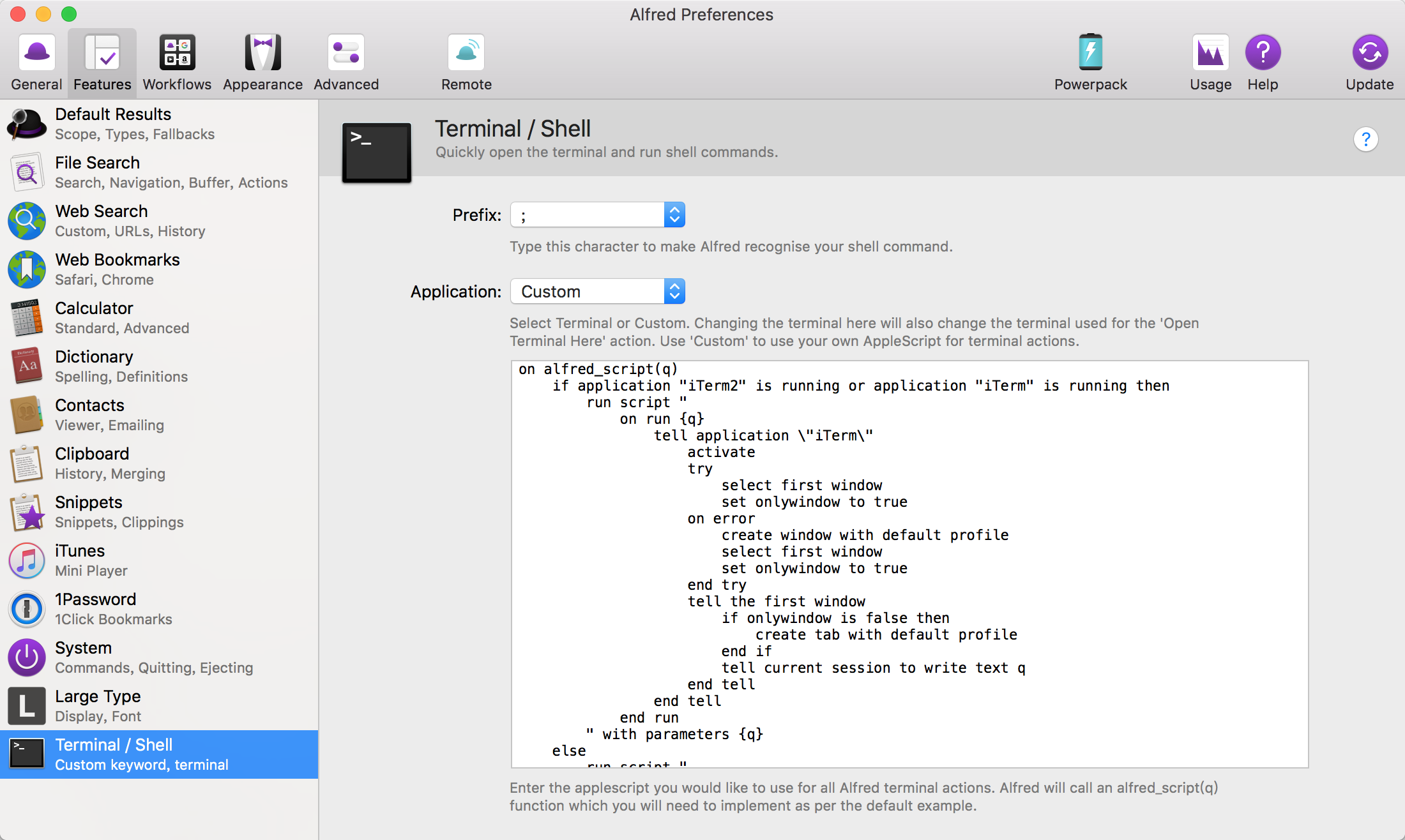Select the iTunes Mini Player icon
The image size is (1405, 840).
pyautogui.click(x=27, y=560)
